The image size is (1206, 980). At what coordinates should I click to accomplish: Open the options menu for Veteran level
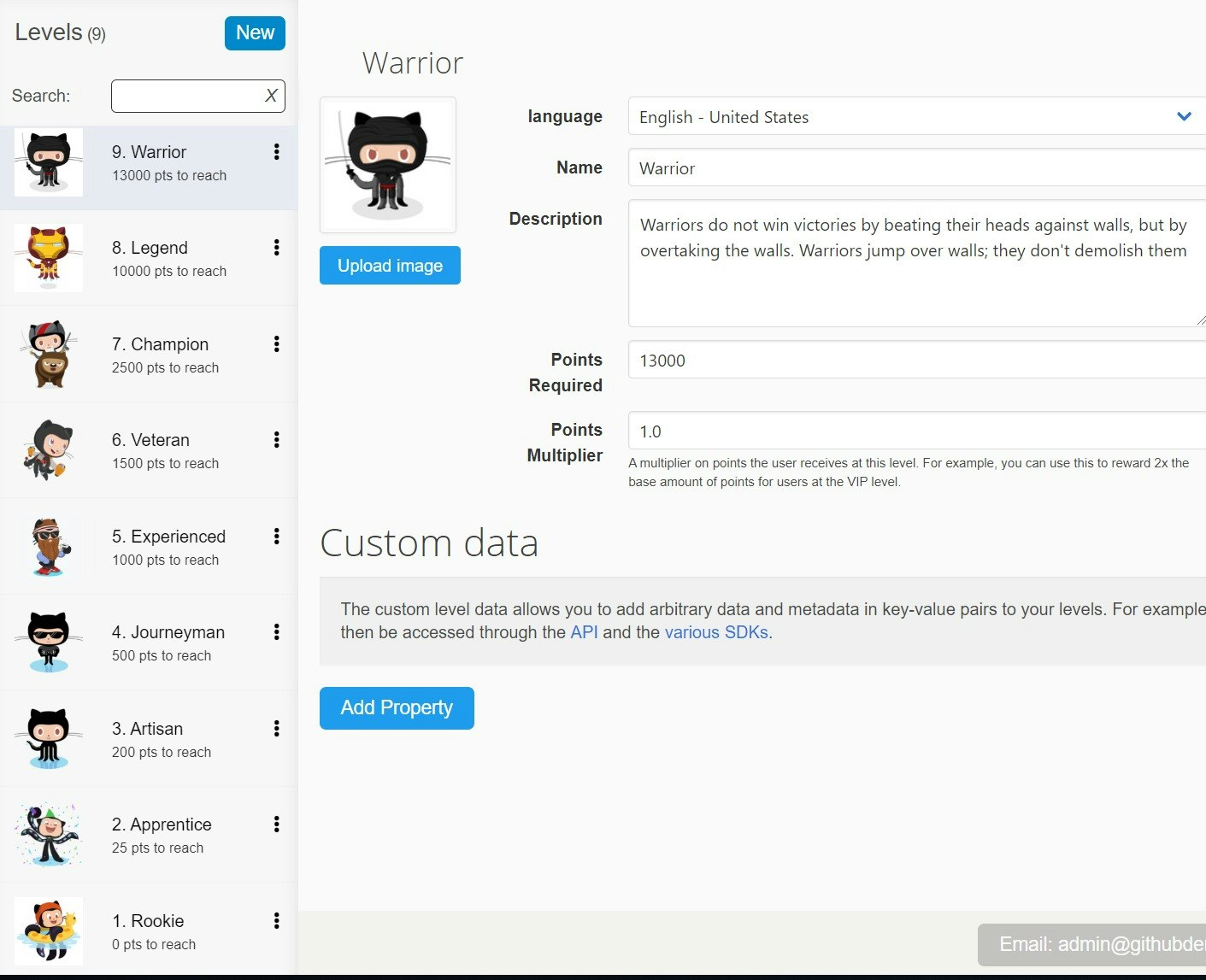[275, 440]
